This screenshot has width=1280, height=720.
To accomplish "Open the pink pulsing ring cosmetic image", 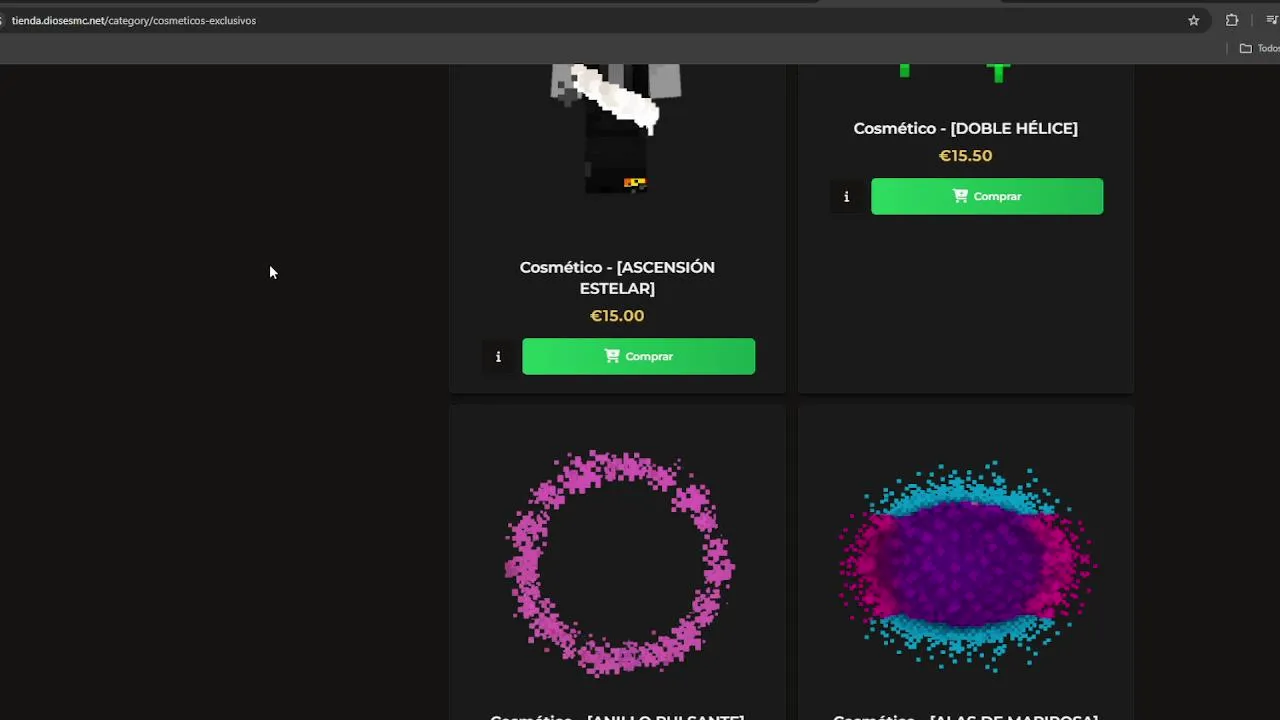I will [618, 563].
